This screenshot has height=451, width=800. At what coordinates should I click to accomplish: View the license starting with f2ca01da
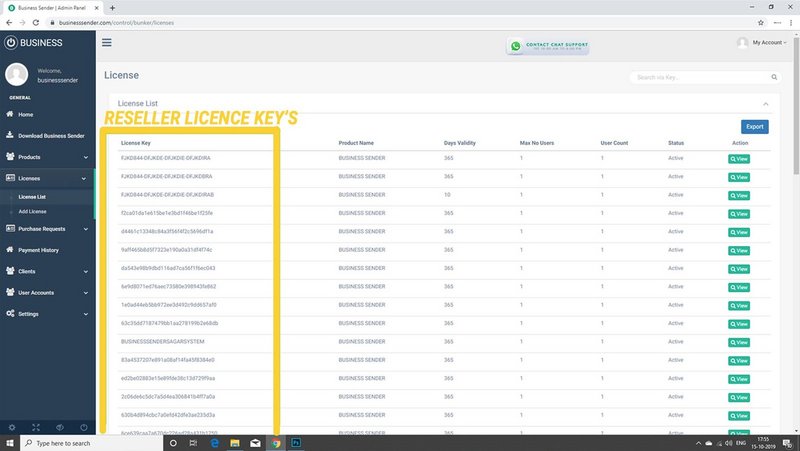[739, 214]
